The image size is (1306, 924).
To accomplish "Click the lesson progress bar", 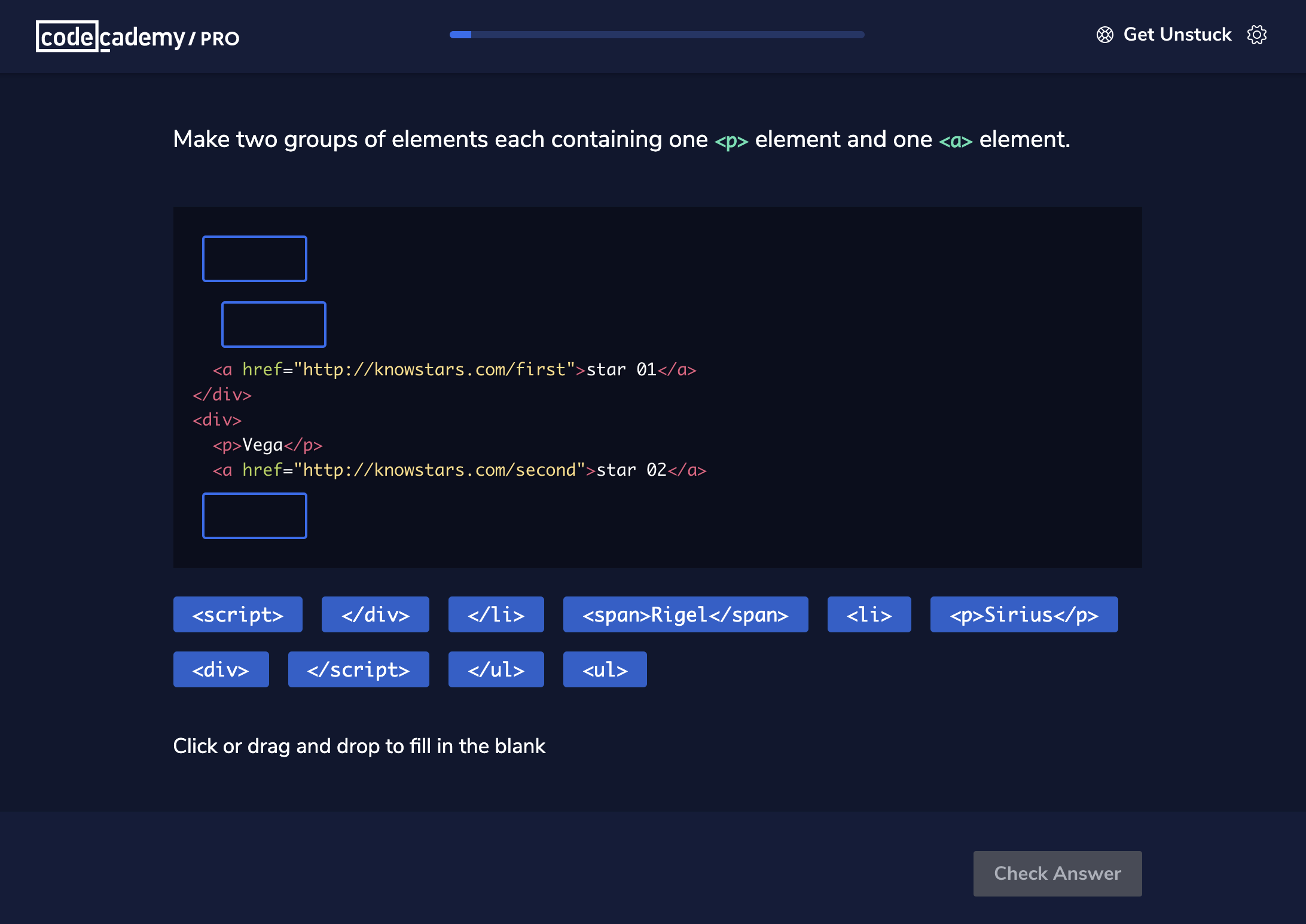I will point(657,35).
